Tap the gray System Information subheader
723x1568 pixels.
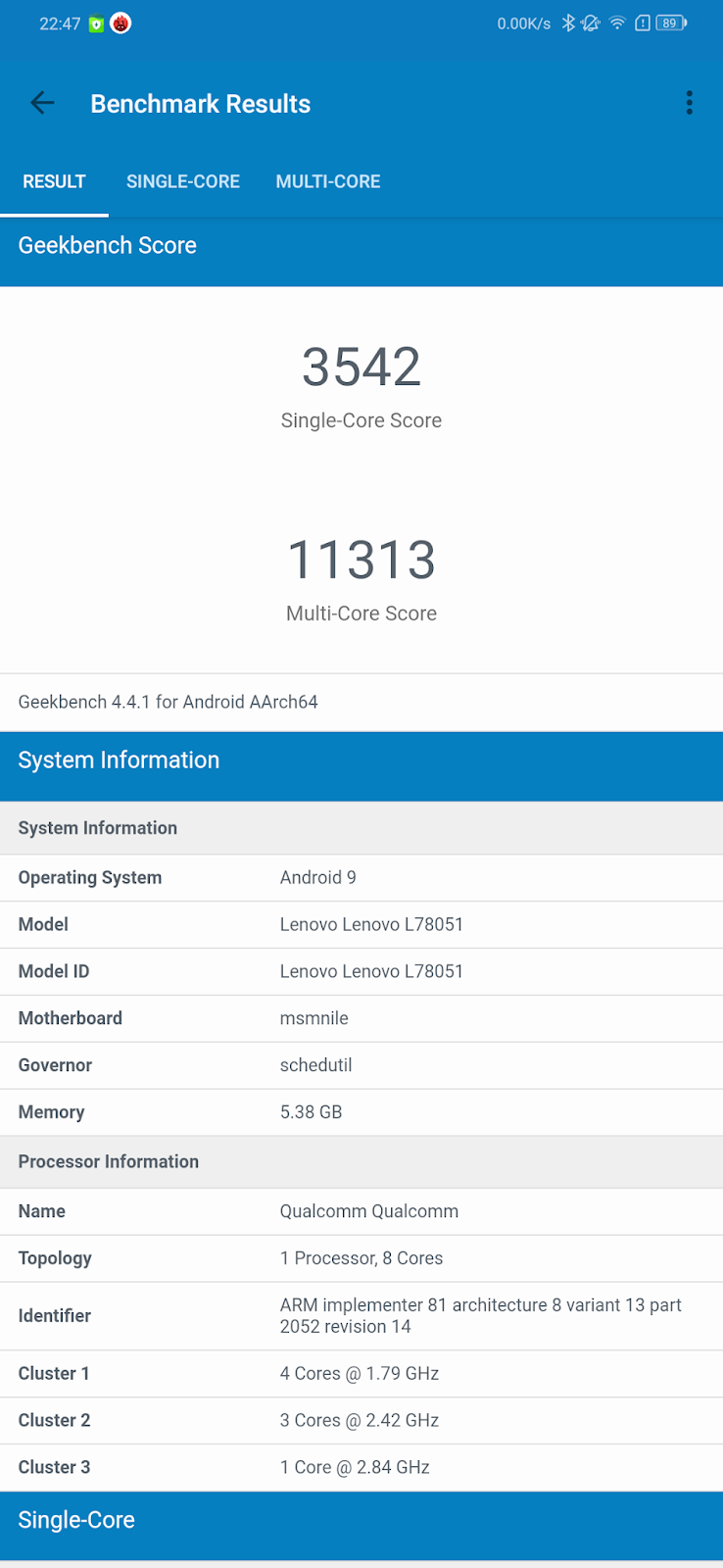pos(361,828)
